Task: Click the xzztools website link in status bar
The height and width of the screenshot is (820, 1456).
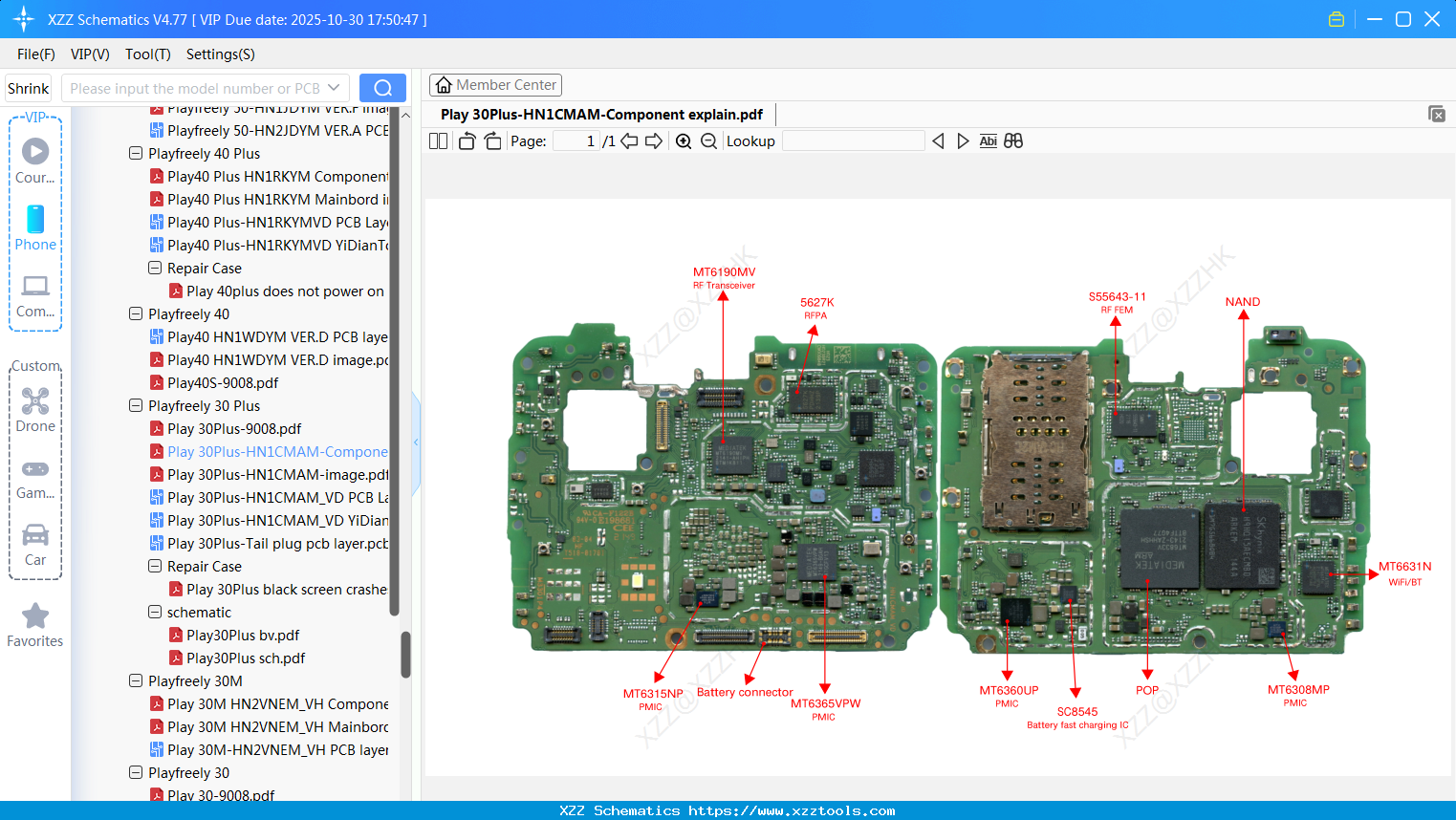Action: (x=792, y=810)
